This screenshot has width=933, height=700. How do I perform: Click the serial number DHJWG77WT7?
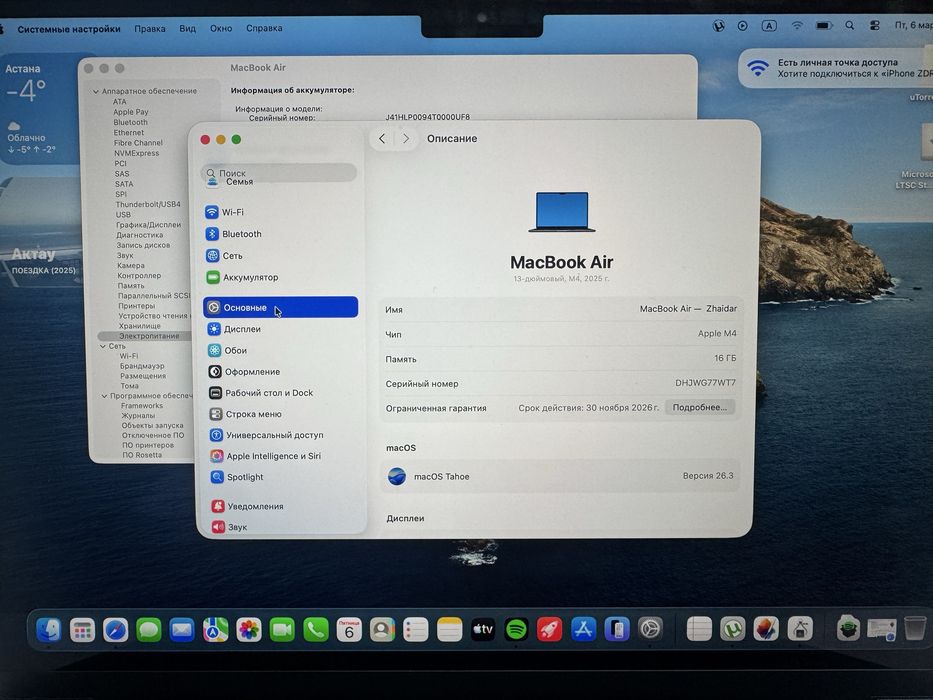tap(705, 383)
